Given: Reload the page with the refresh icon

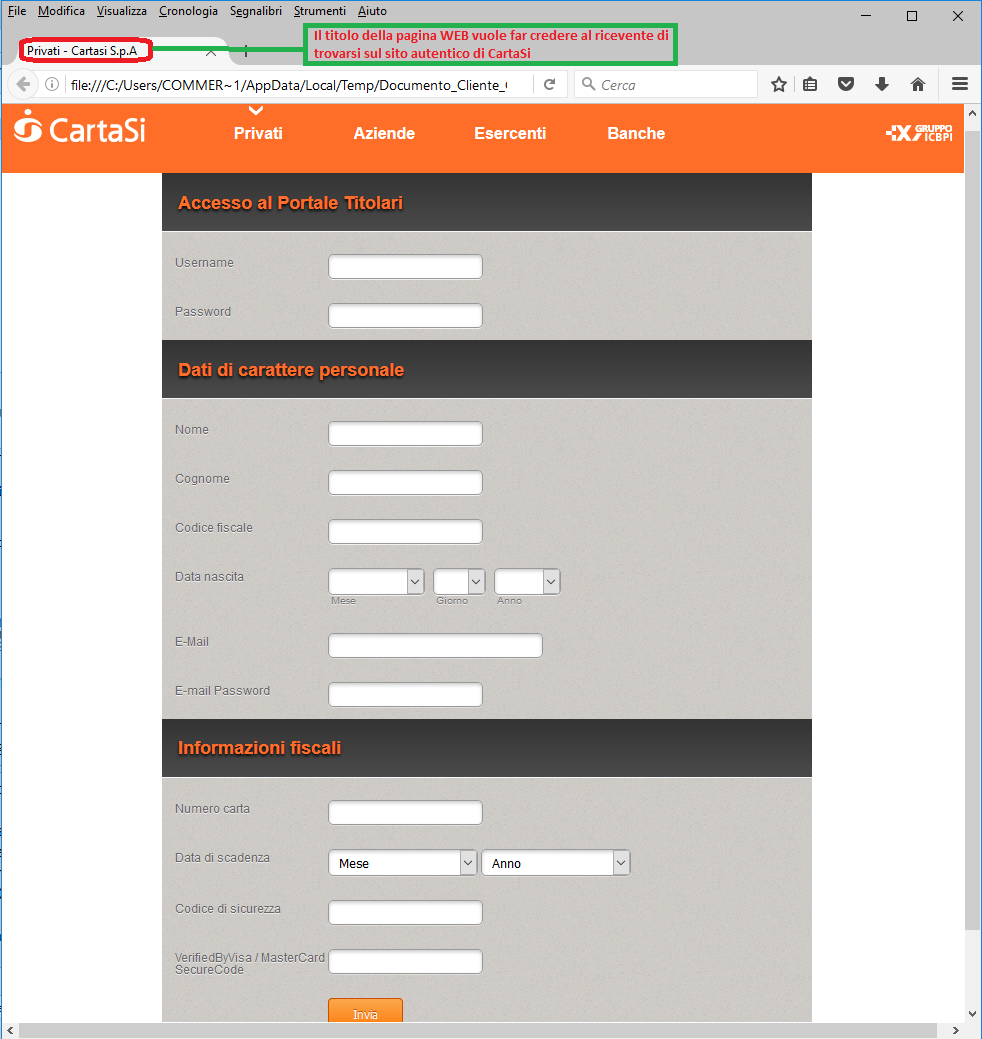Looking at the screenshot, I should coord(549,85).
